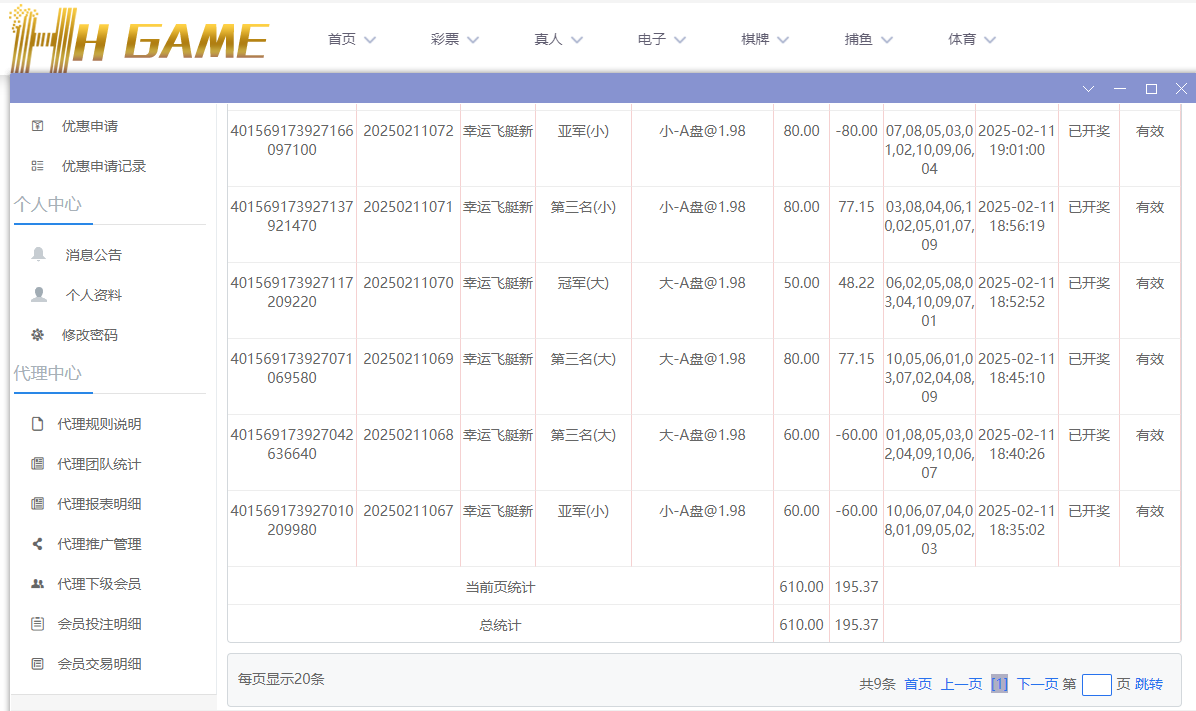Open the 棋牌 board games menu
The width and height of the screenshot is (1196, 711).
[765, 38]
